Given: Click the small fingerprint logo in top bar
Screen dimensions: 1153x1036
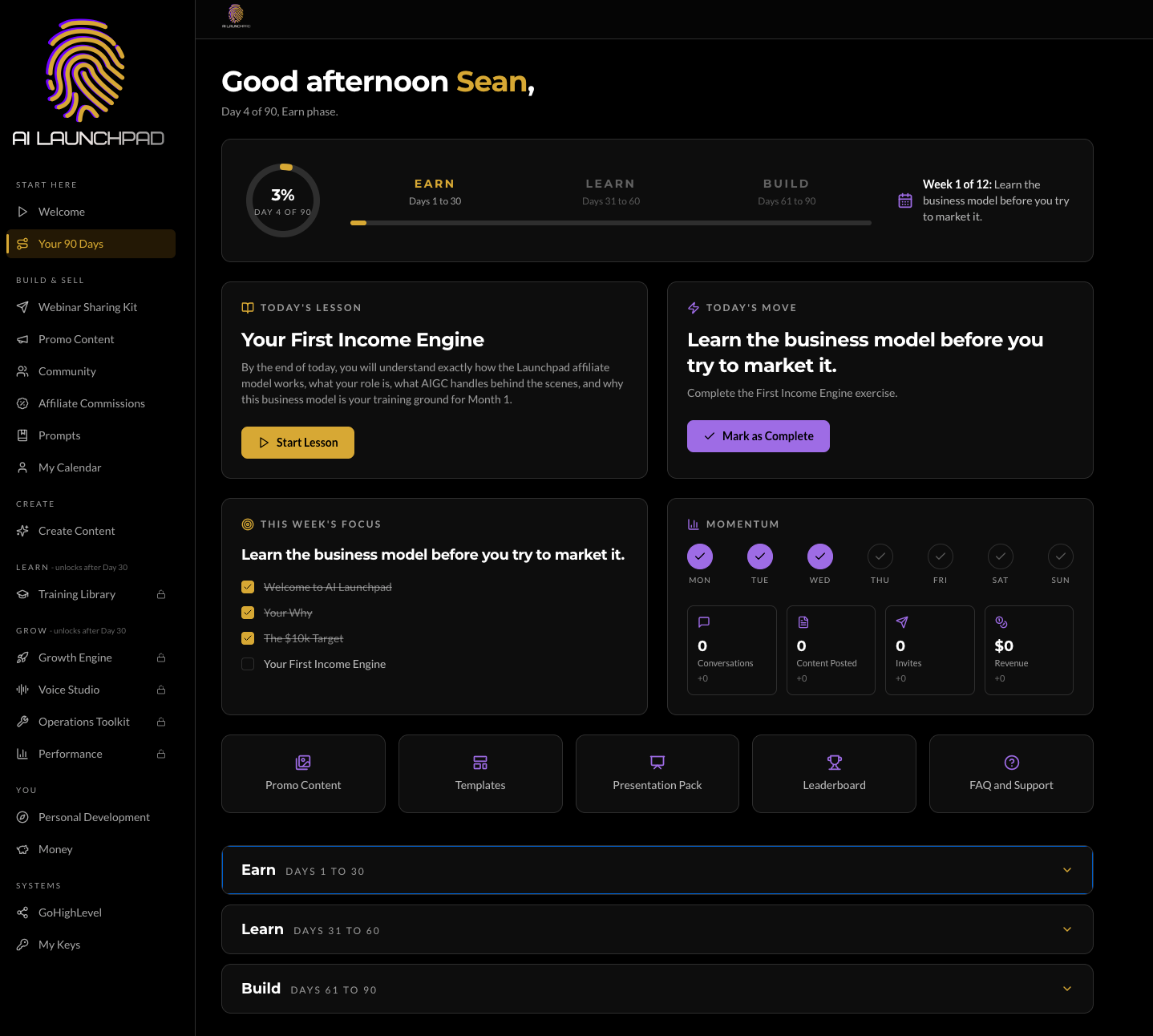Looking at the screenshot, I should (236, 16).
